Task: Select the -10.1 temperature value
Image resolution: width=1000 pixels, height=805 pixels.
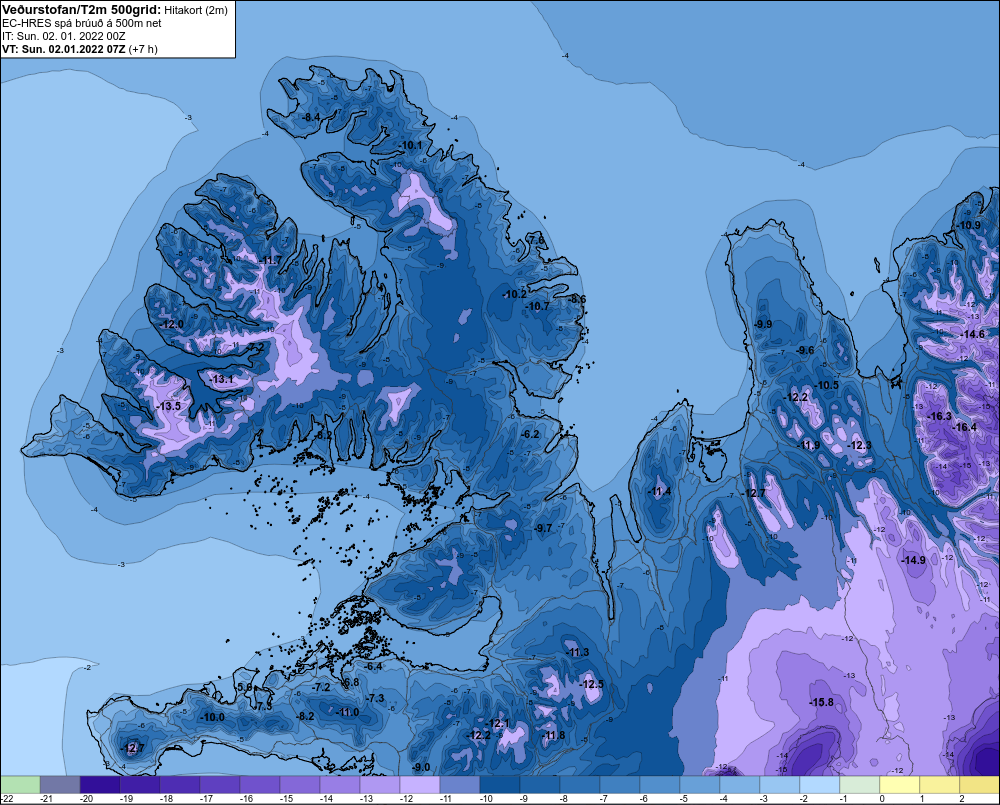Action: [x=411, y=145]
